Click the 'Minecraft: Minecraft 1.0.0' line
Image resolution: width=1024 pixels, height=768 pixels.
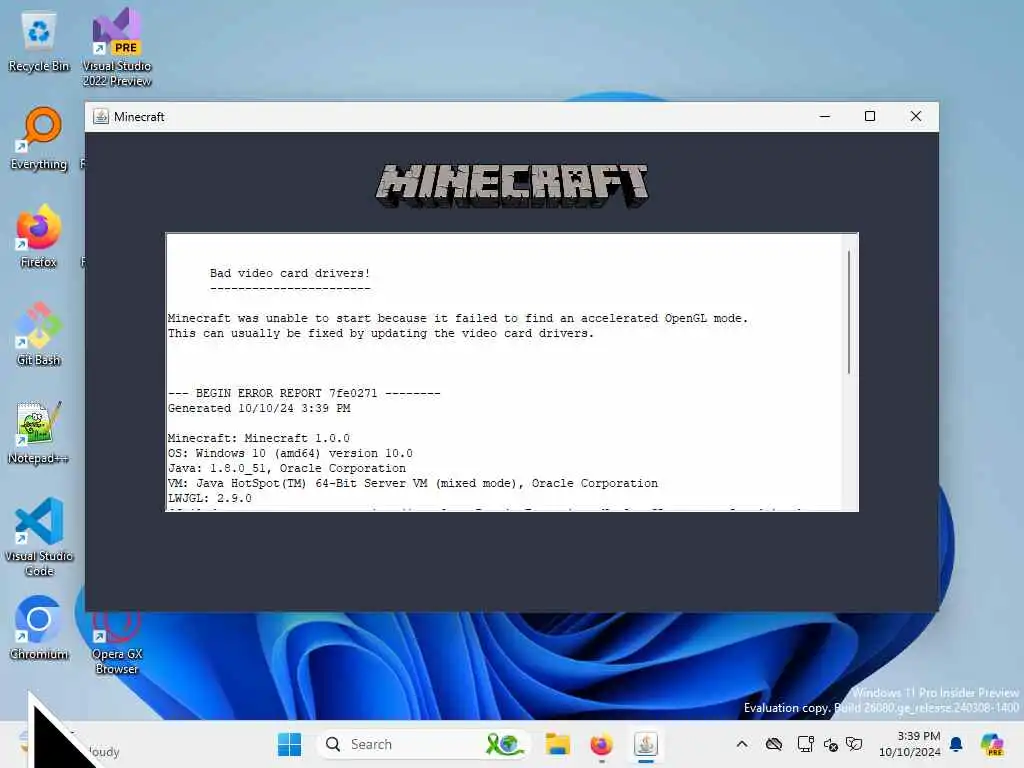(259, 438)
